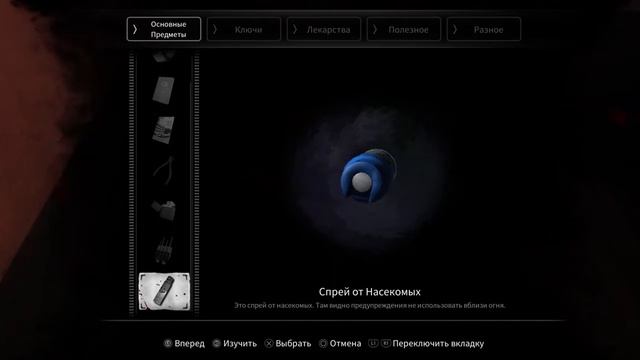Select the pliers item in the list
640x360 pixels.
(164, 171)
